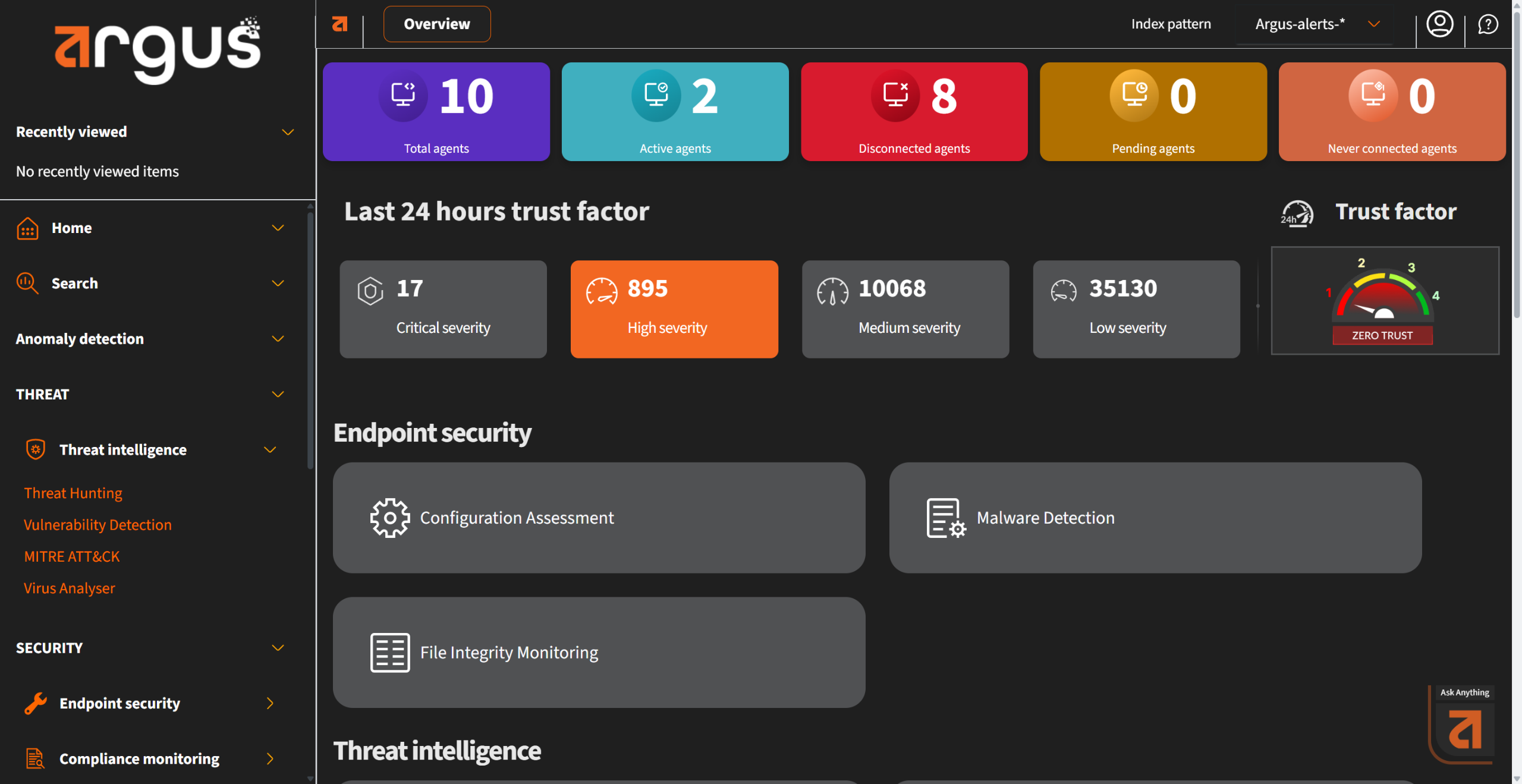Click the Argus logo icon in top bar
1522x784 pixels.
coord(339,24)
